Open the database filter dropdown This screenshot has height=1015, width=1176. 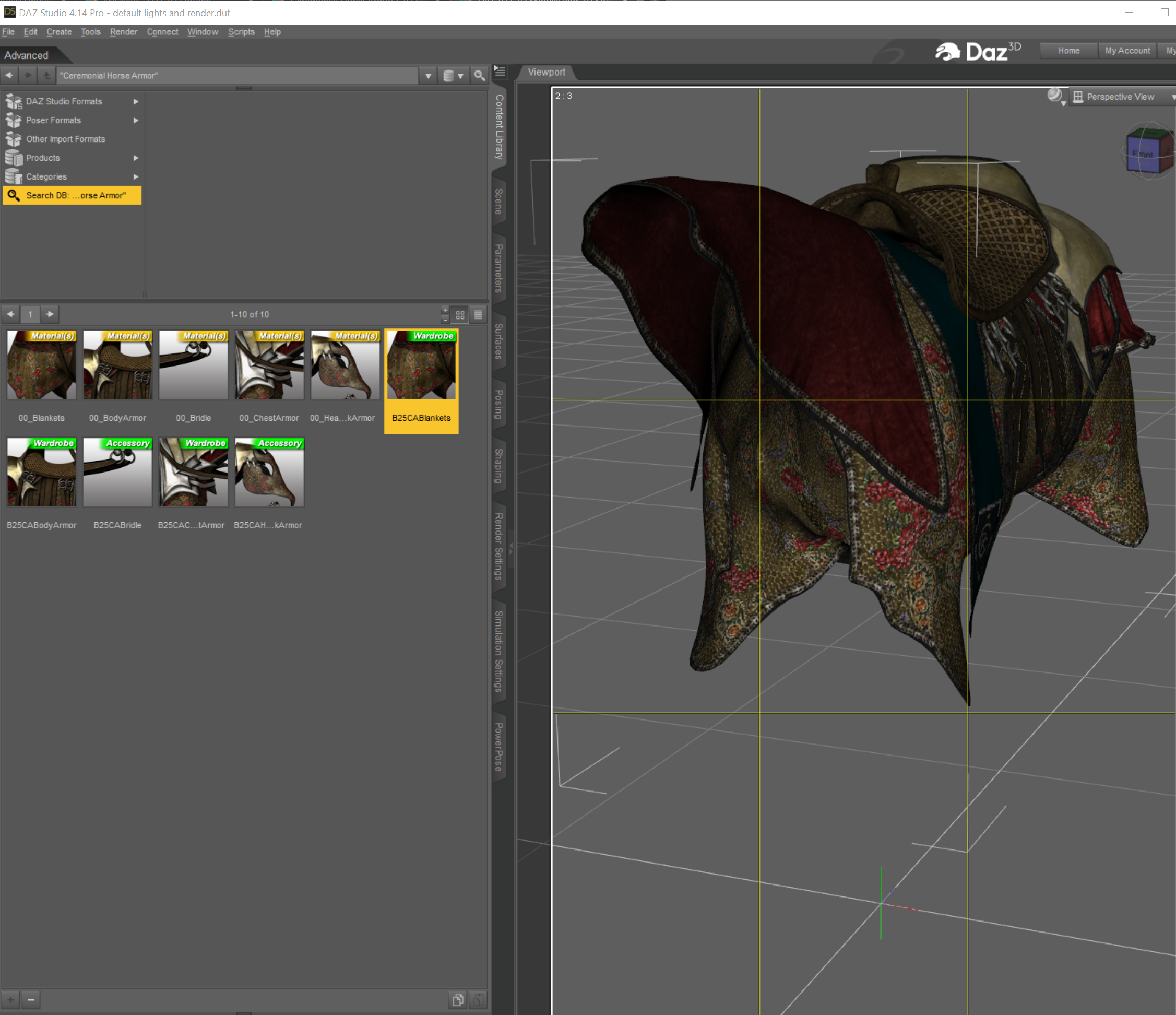click(453, 76)
